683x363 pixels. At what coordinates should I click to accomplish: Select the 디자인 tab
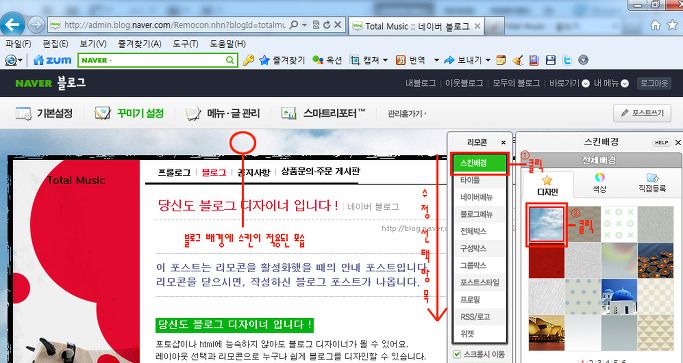click(548, 185)
